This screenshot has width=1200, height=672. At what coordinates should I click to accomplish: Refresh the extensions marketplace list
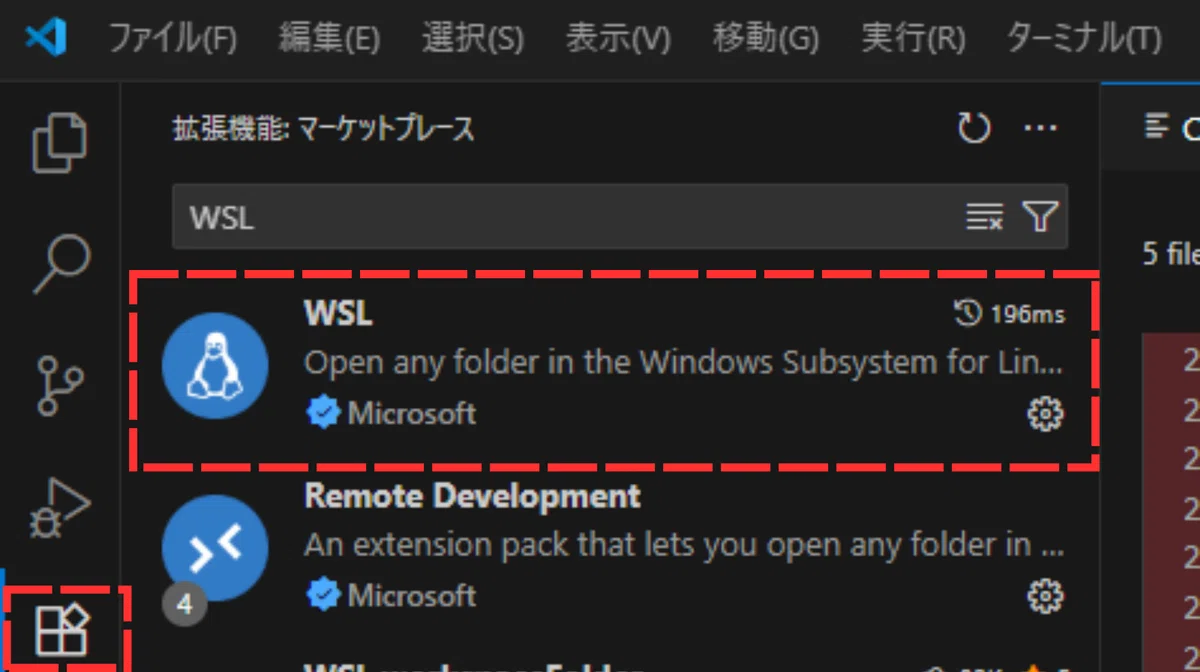pos(974,128)
